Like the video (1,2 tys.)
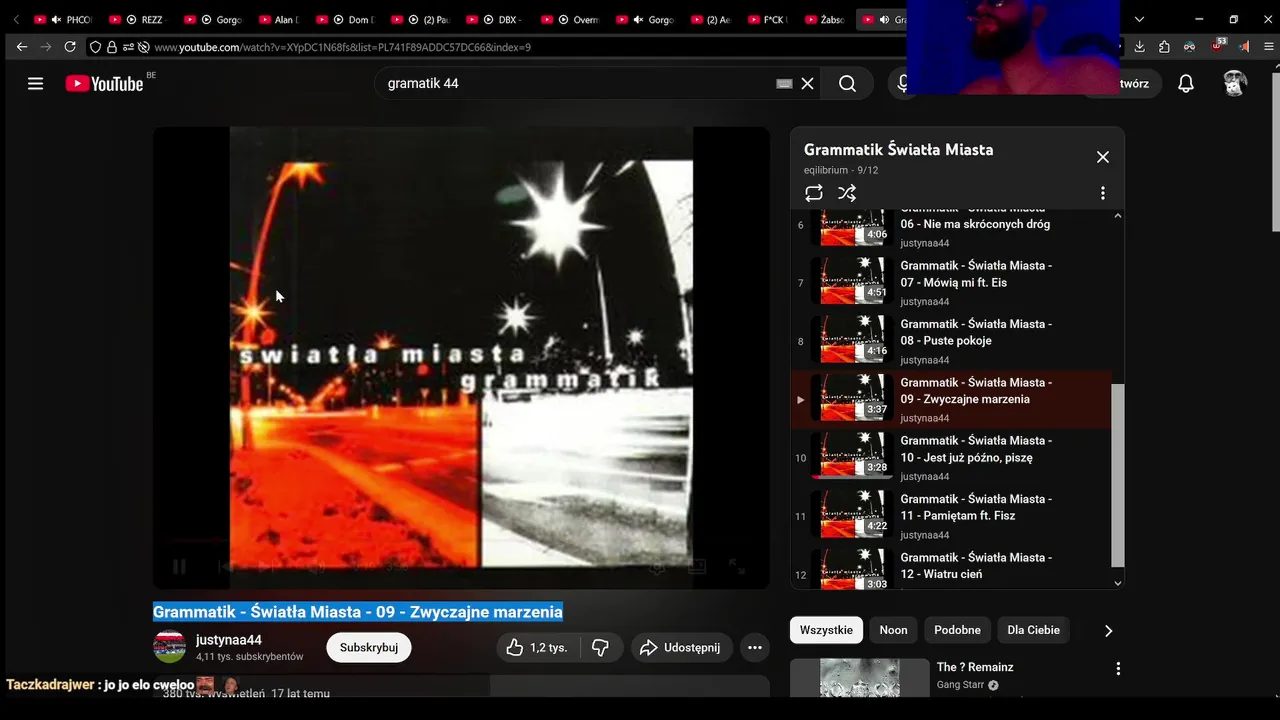 (x=538, y=647)
